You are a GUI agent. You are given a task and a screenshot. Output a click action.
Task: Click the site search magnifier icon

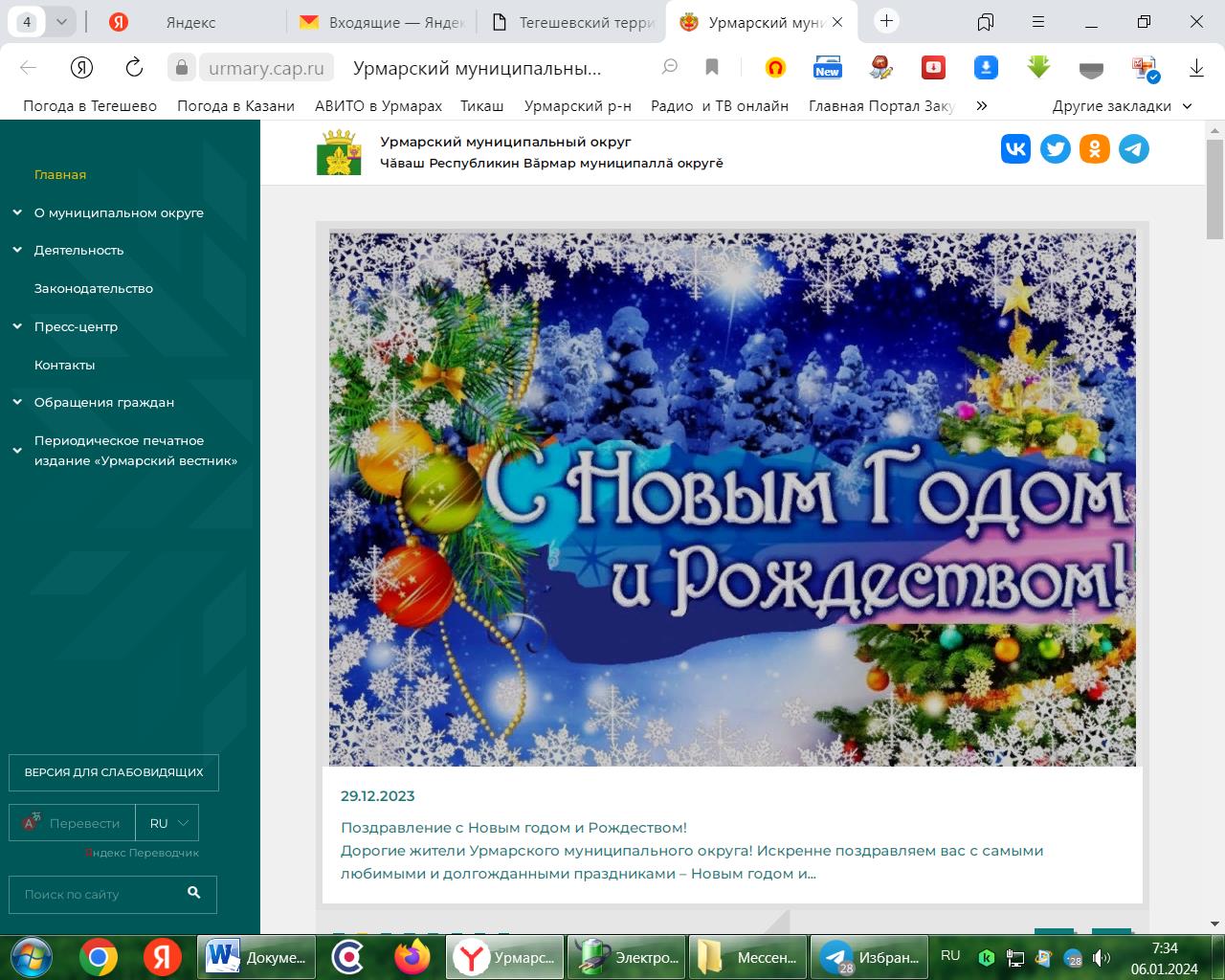pos(194,893)
